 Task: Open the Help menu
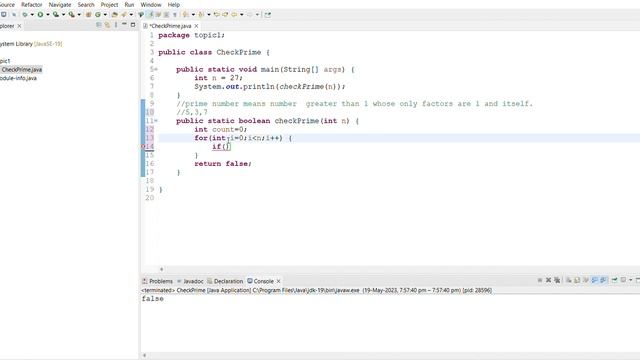tap(173, 4)
